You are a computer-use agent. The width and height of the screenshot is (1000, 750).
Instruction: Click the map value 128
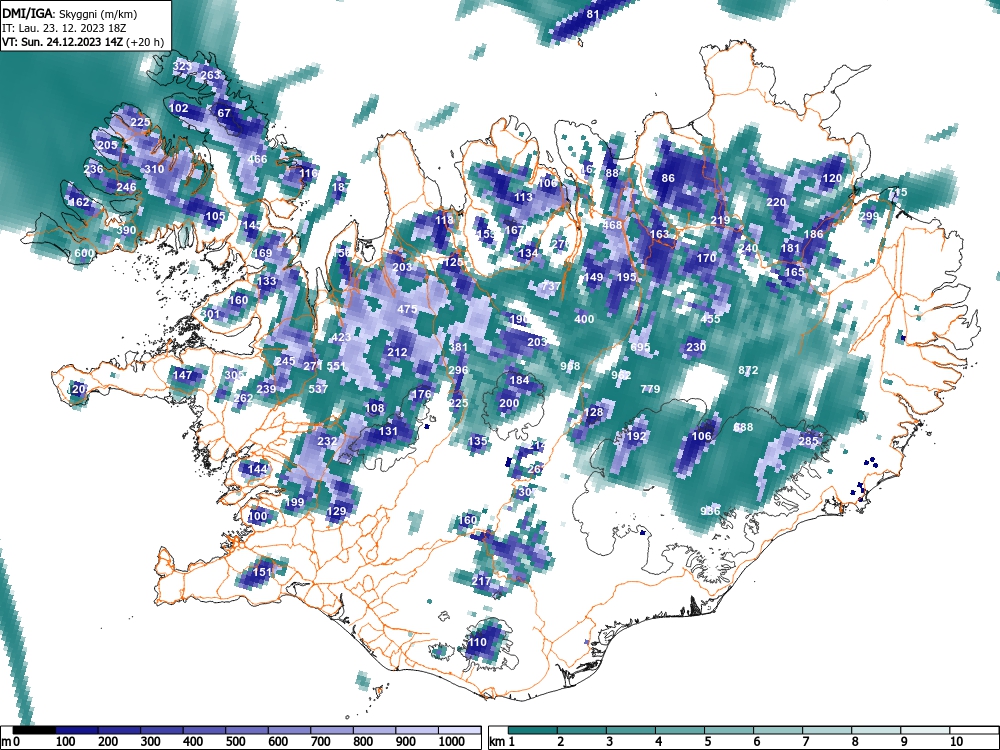point(593,413)
